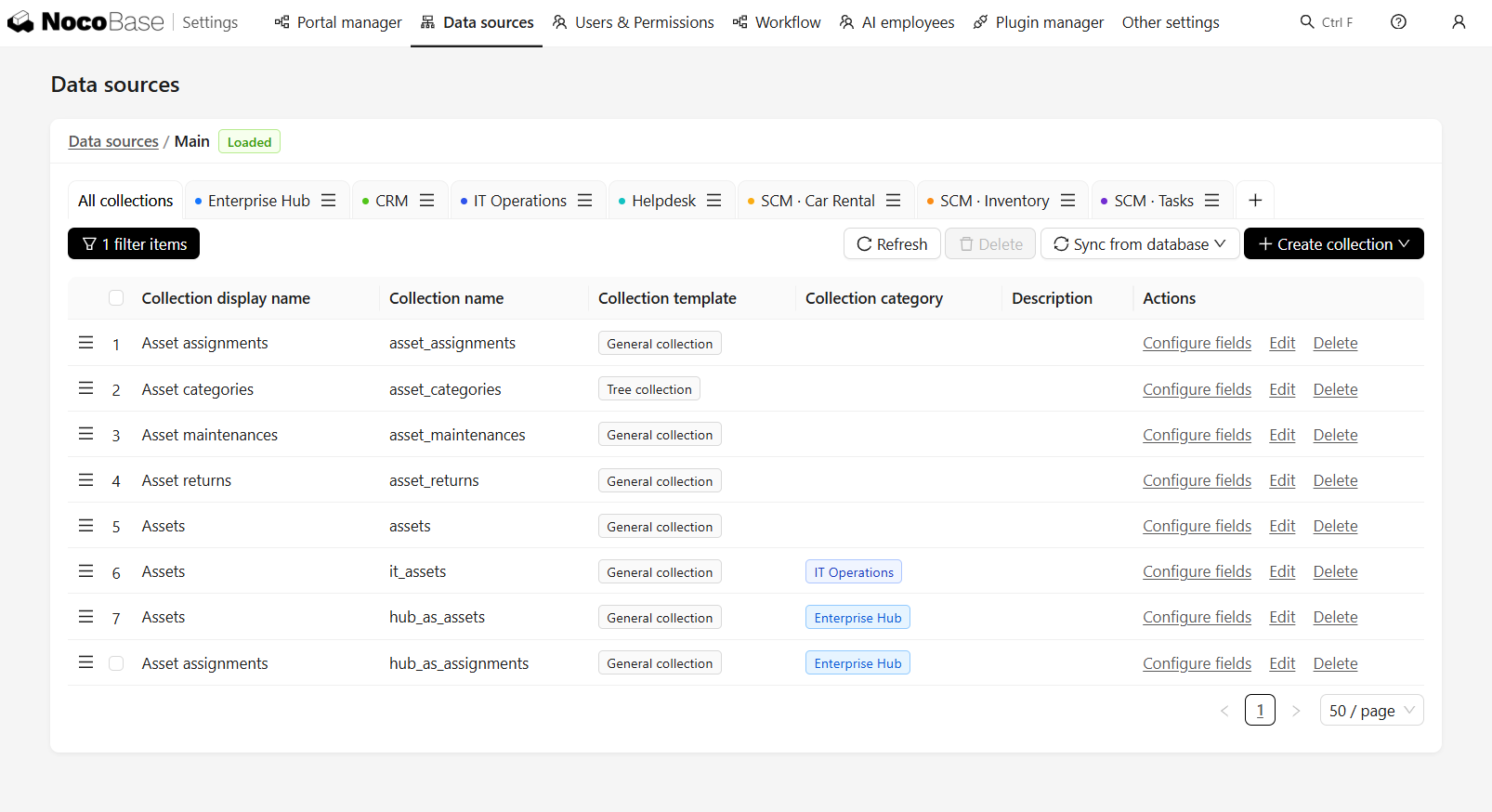The width and height of the screenshot is (1492, 812).
Task: Open the SCM · Inventory tab menu icon
Action: [x=1068, y=201]
